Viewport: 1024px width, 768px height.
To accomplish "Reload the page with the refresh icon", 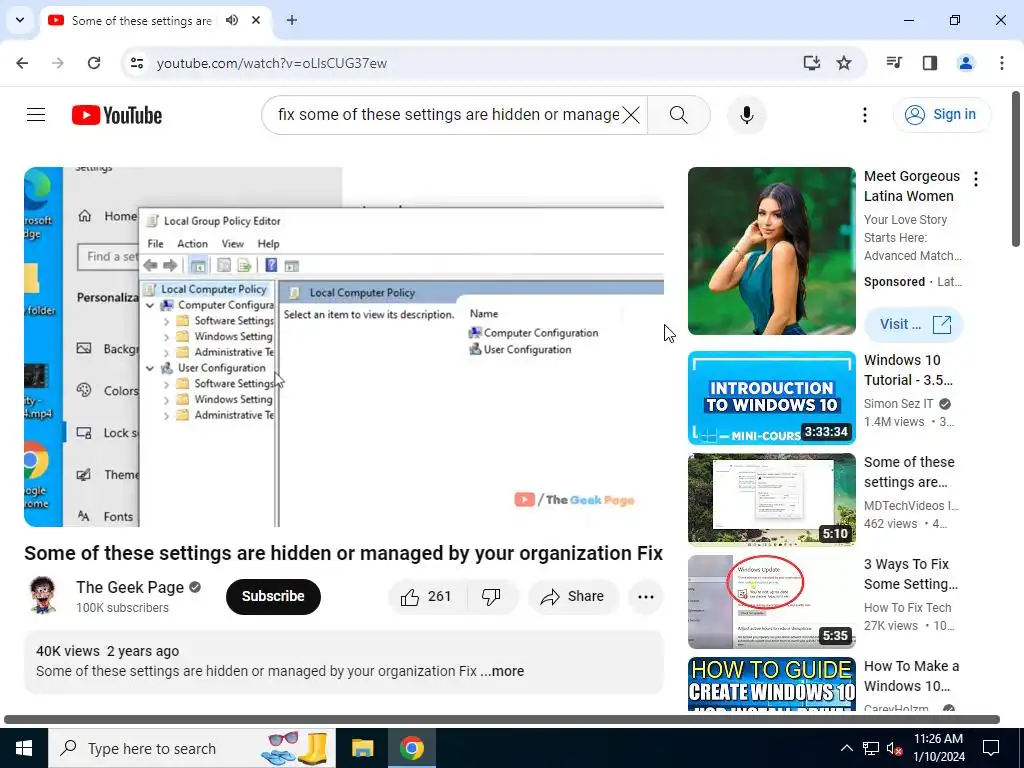I will [94, 63].
